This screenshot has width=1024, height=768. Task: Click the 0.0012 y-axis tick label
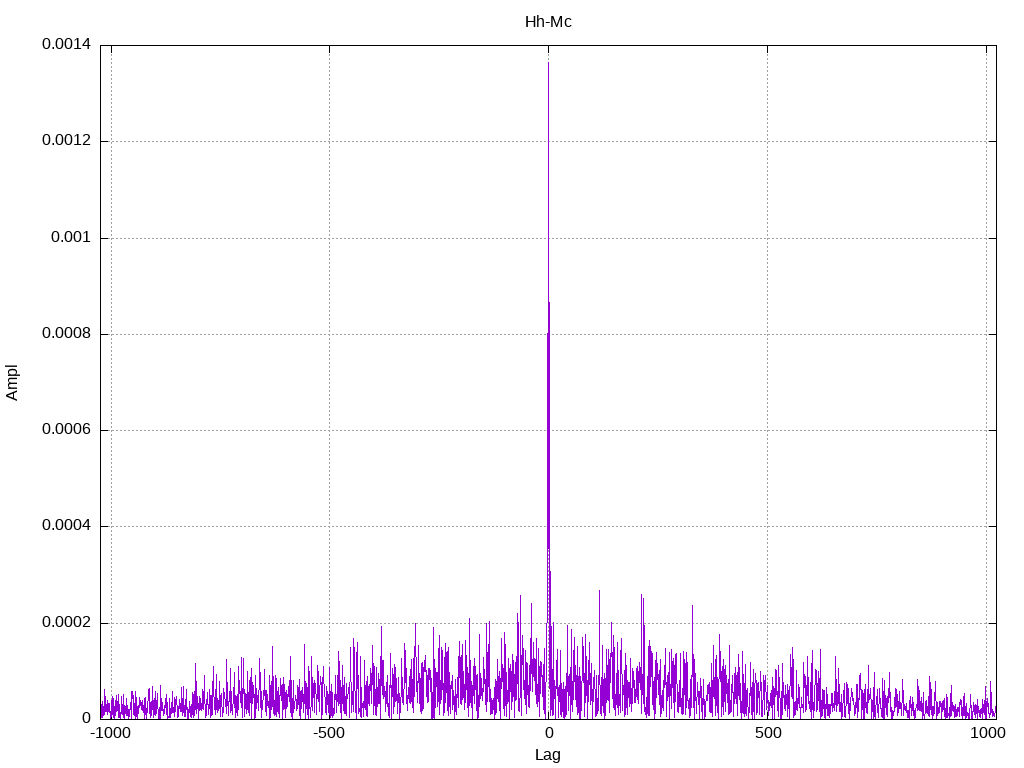click(x=65, y=141)
